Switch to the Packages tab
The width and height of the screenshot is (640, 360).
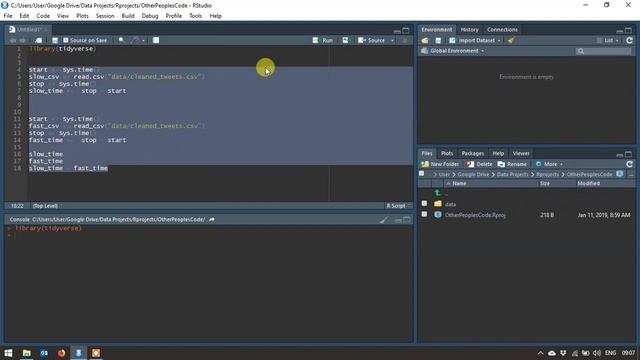(472, 153)
